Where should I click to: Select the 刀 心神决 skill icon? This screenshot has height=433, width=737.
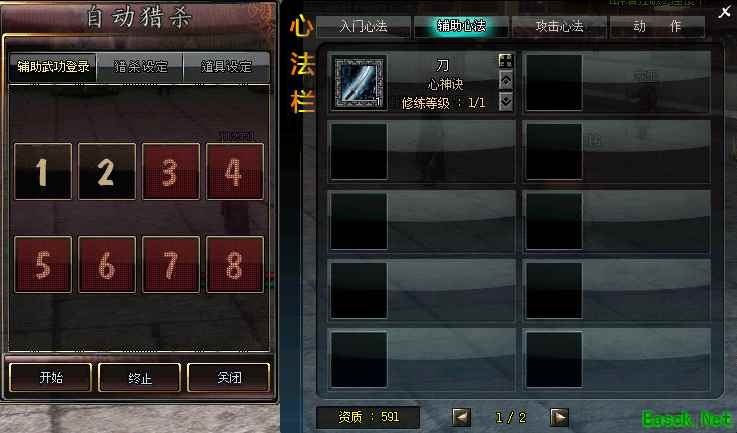[359, 83]
